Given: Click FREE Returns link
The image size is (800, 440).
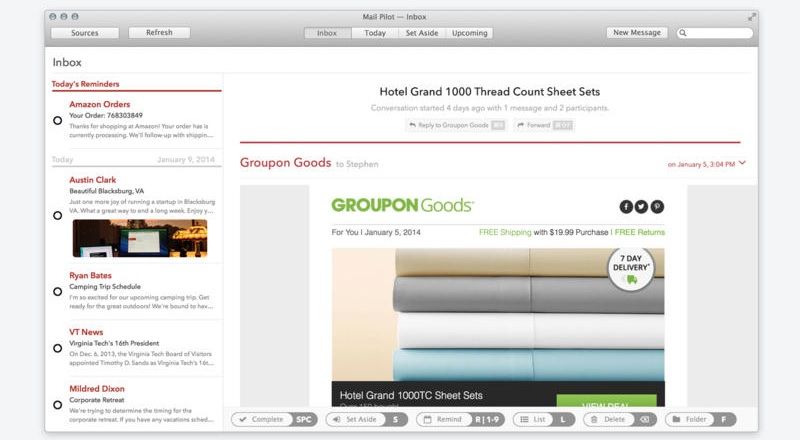Looking at the screenshot, I should (x=640, y=232).
